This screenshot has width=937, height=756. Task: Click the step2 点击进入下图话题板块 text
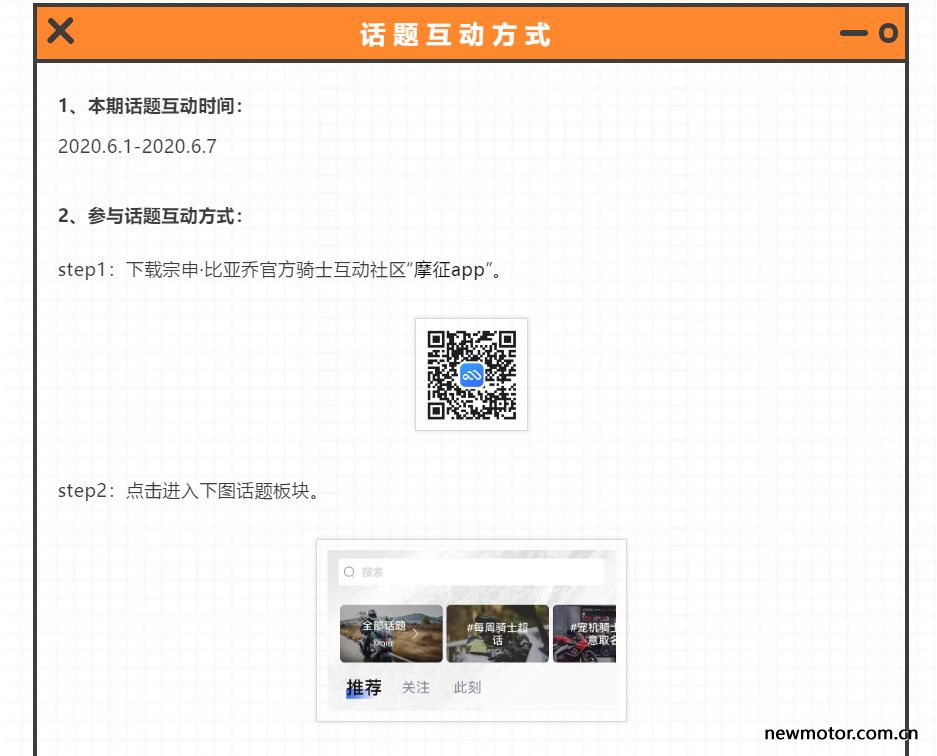click(x=189, y=491)
